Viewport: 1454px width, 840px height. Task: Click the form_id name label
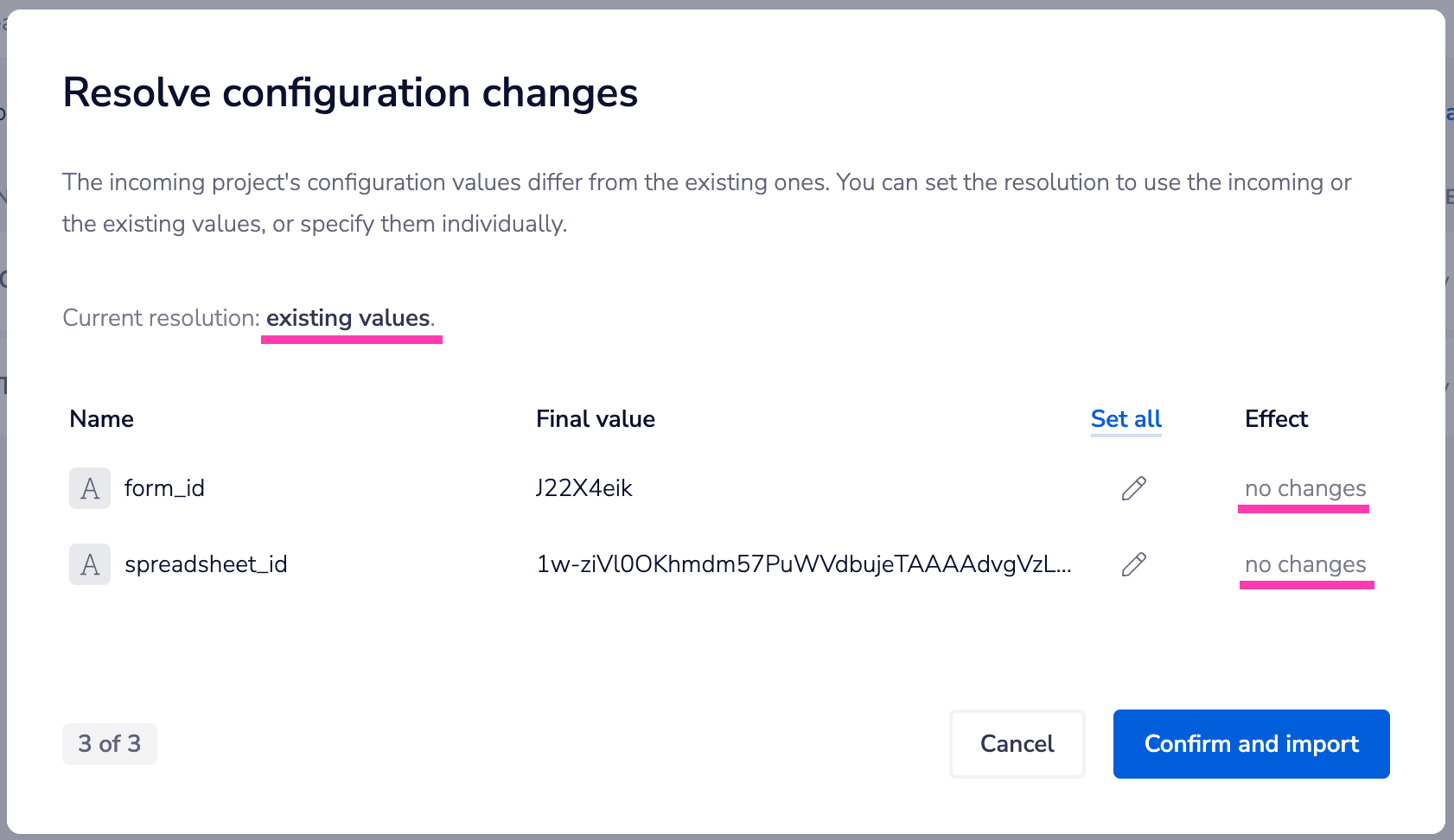coord(164,488)
